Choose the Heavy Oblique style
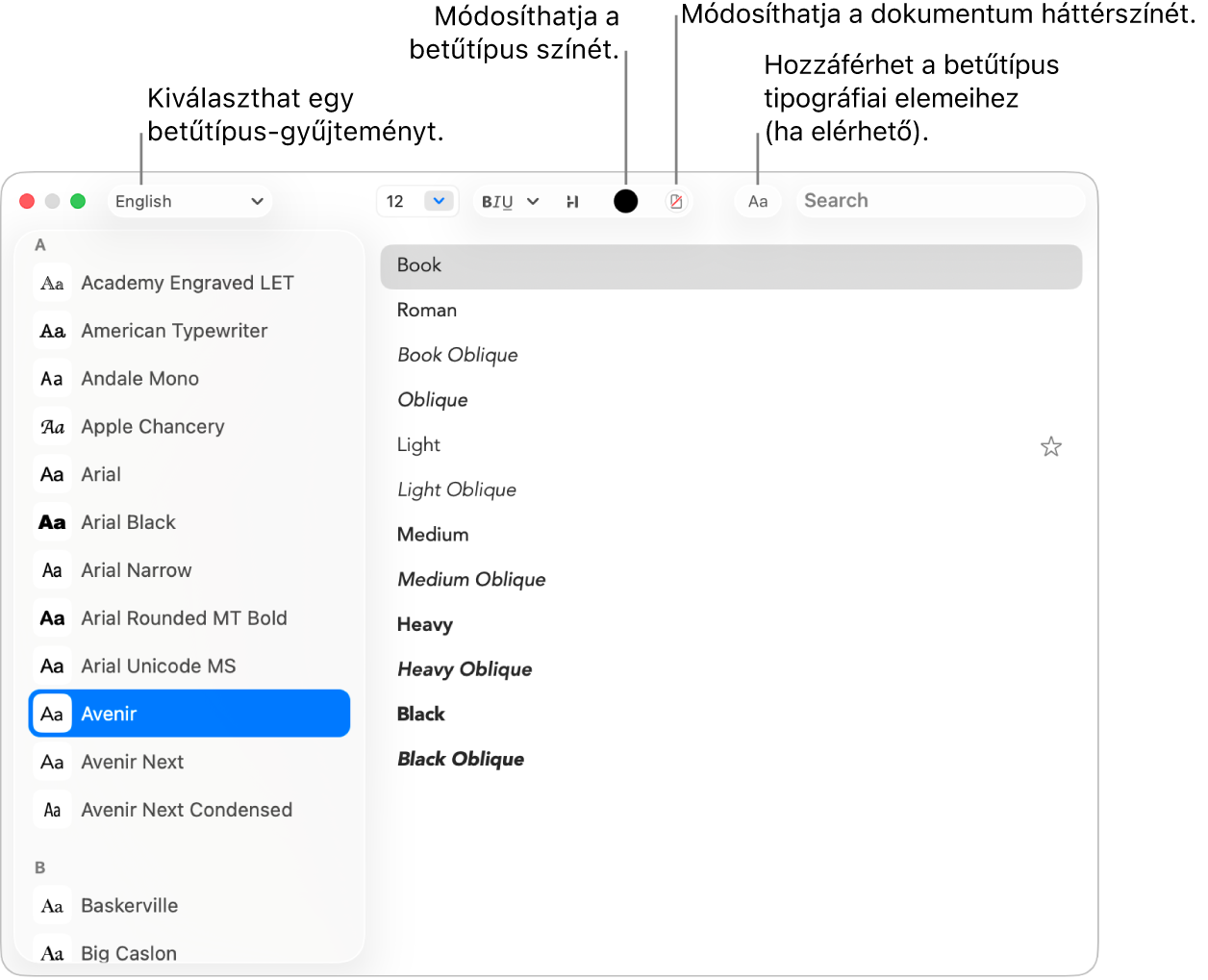The height and width of the screenshot is (980, 1208). [731, 669]
